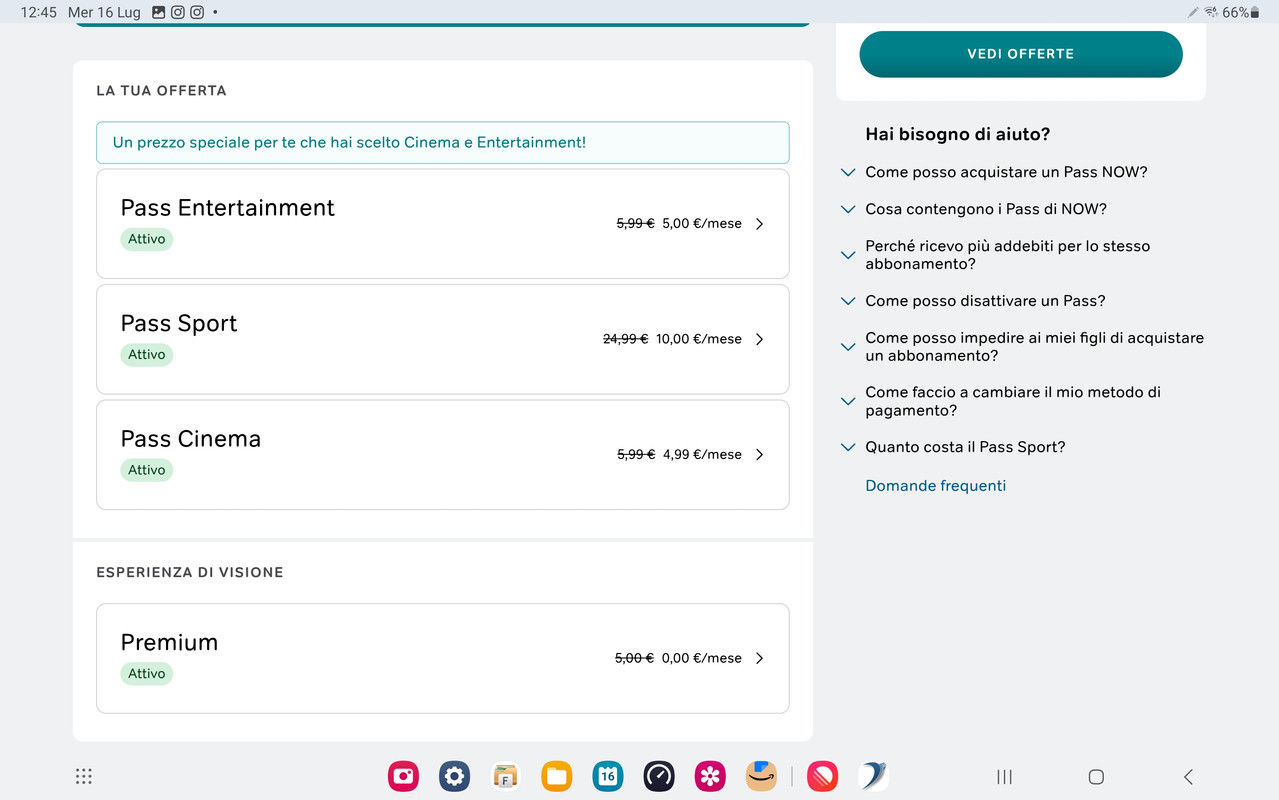Image resolution: width=1279 pixels, height=800 pixels.
Task: Open Pass Cinema details chevron
Action: click(x=759, y=454)
